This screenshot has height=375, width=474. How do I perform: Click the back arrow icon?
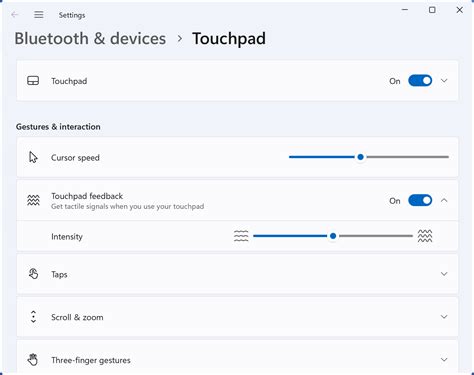[x=14, y=15]
